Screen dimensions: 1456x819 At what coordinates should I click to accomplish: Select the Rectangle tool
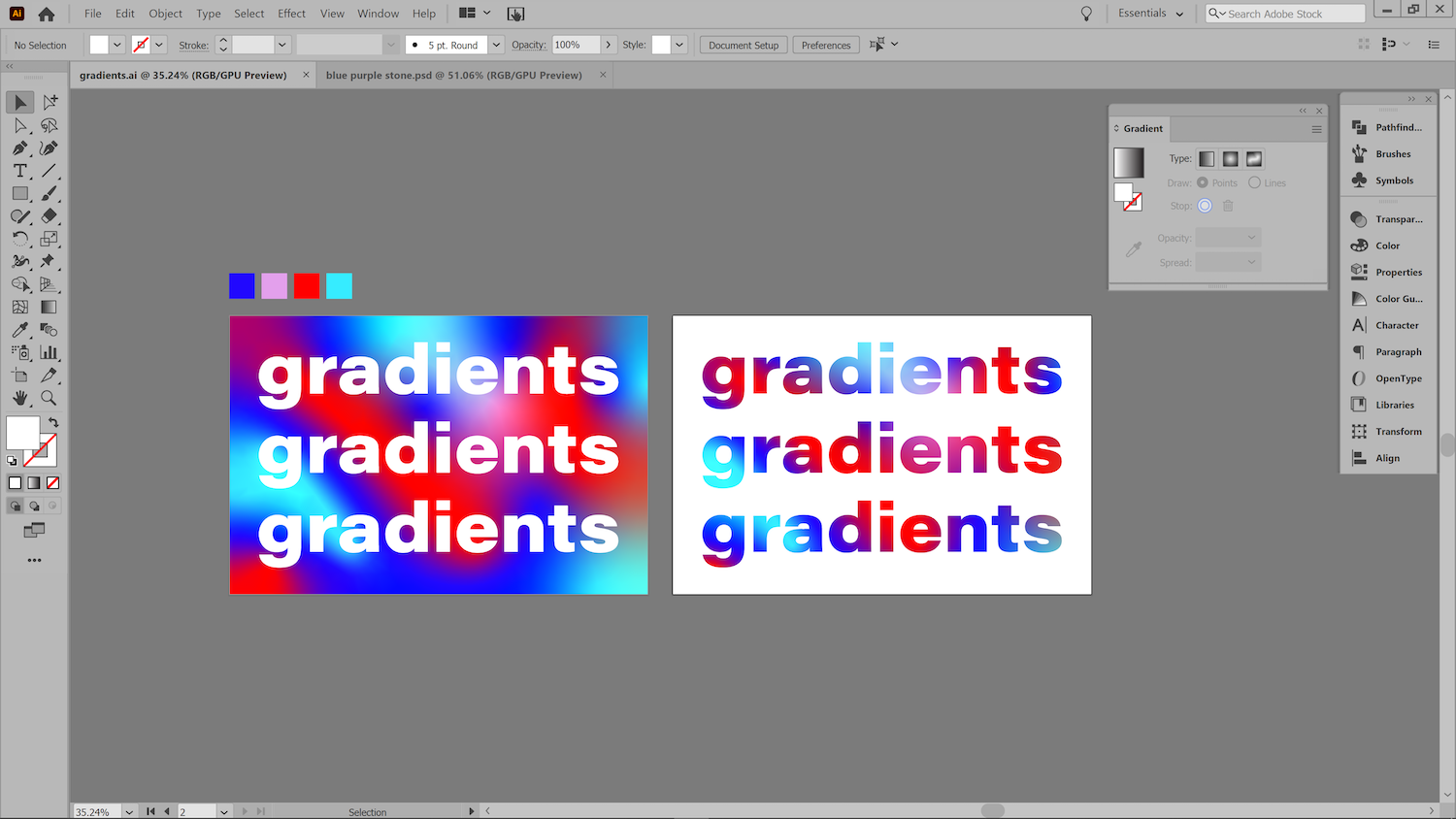(x=20, y=193)
